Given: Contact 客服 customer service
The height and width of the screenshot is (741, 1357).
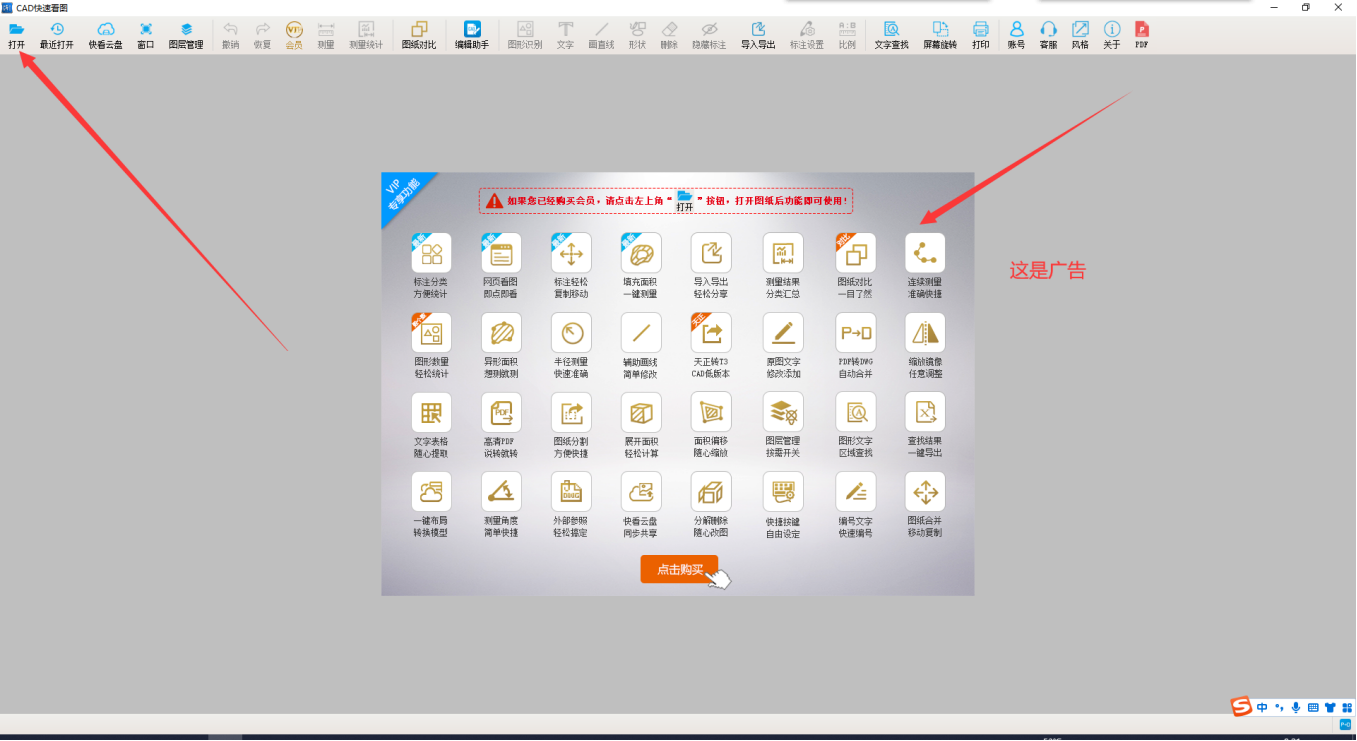Looking at the screenshot, I should (1048, 30).
